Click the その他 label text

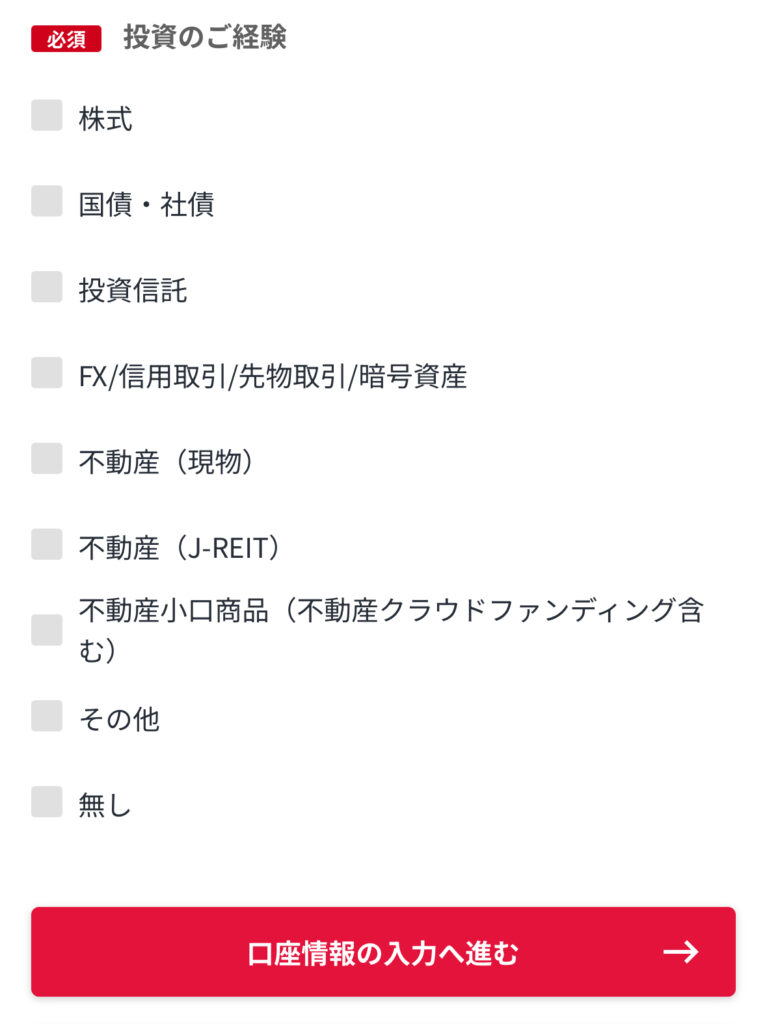click(x=119, y=719)
